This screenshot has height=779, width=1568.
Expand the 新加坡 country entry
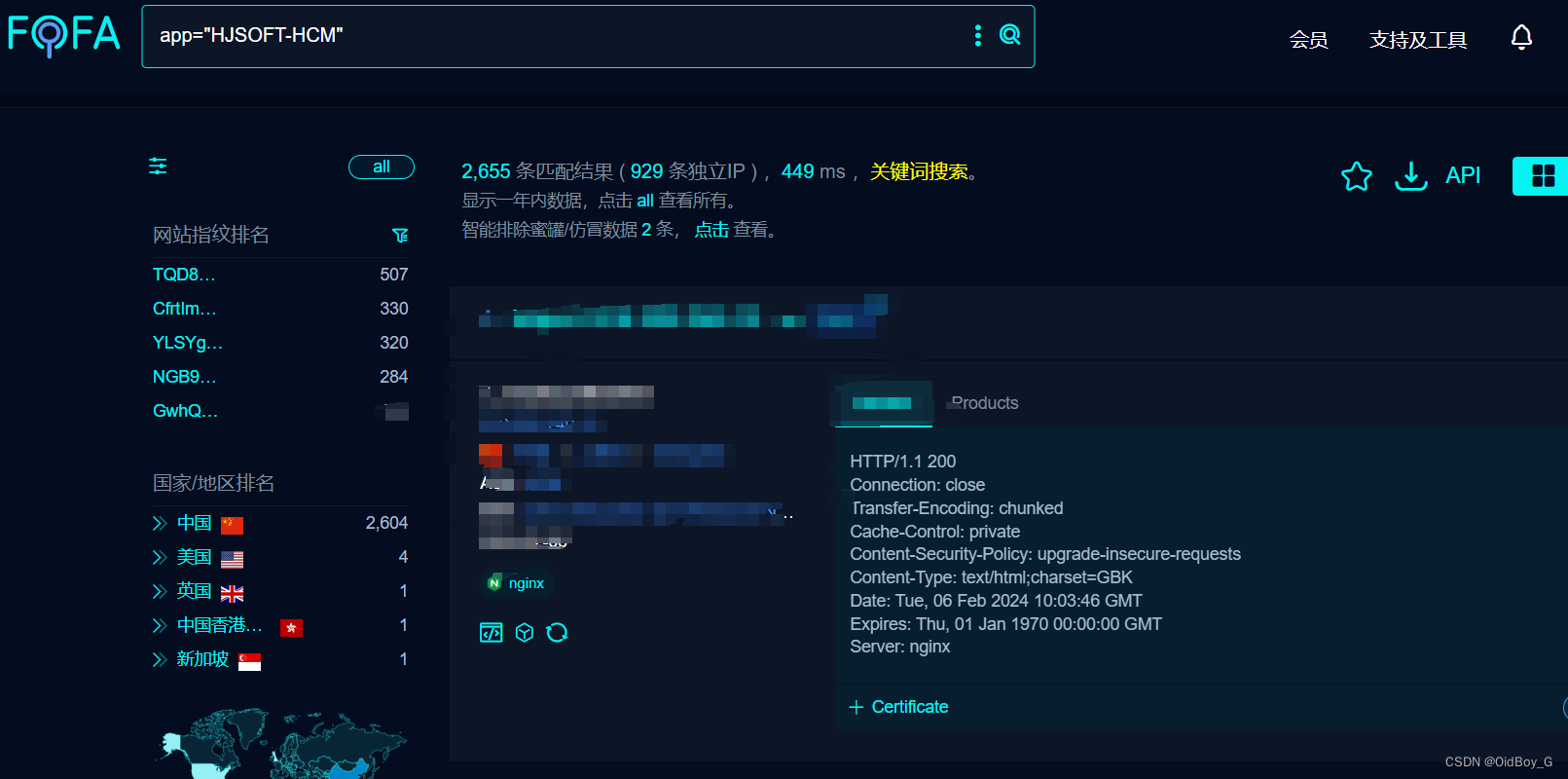(160, 660)
